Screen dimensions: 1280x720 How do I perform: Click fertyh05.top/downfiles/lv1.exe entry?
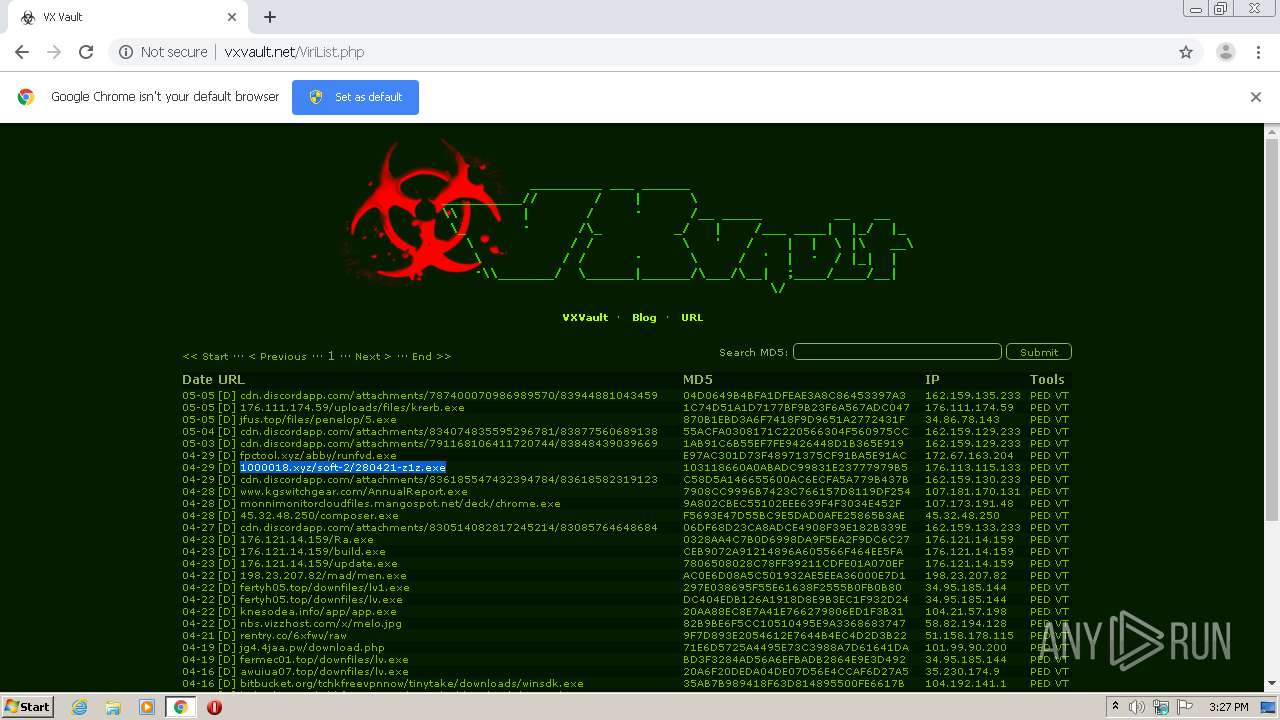(325, 588)
